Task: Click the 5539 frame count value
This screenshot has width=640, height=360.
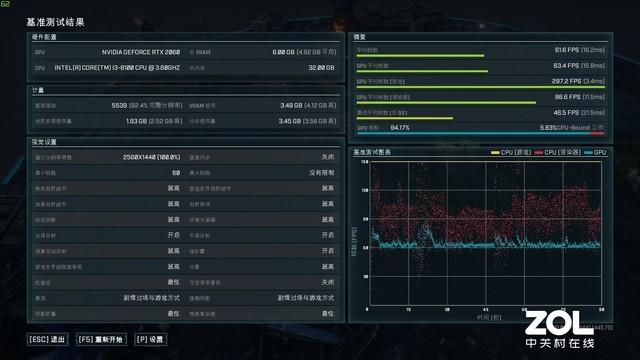Action: [x=119, y=105]
